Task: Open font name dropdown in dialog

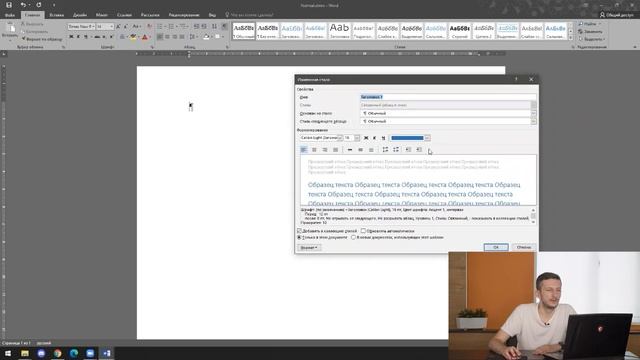Action: 340,138
